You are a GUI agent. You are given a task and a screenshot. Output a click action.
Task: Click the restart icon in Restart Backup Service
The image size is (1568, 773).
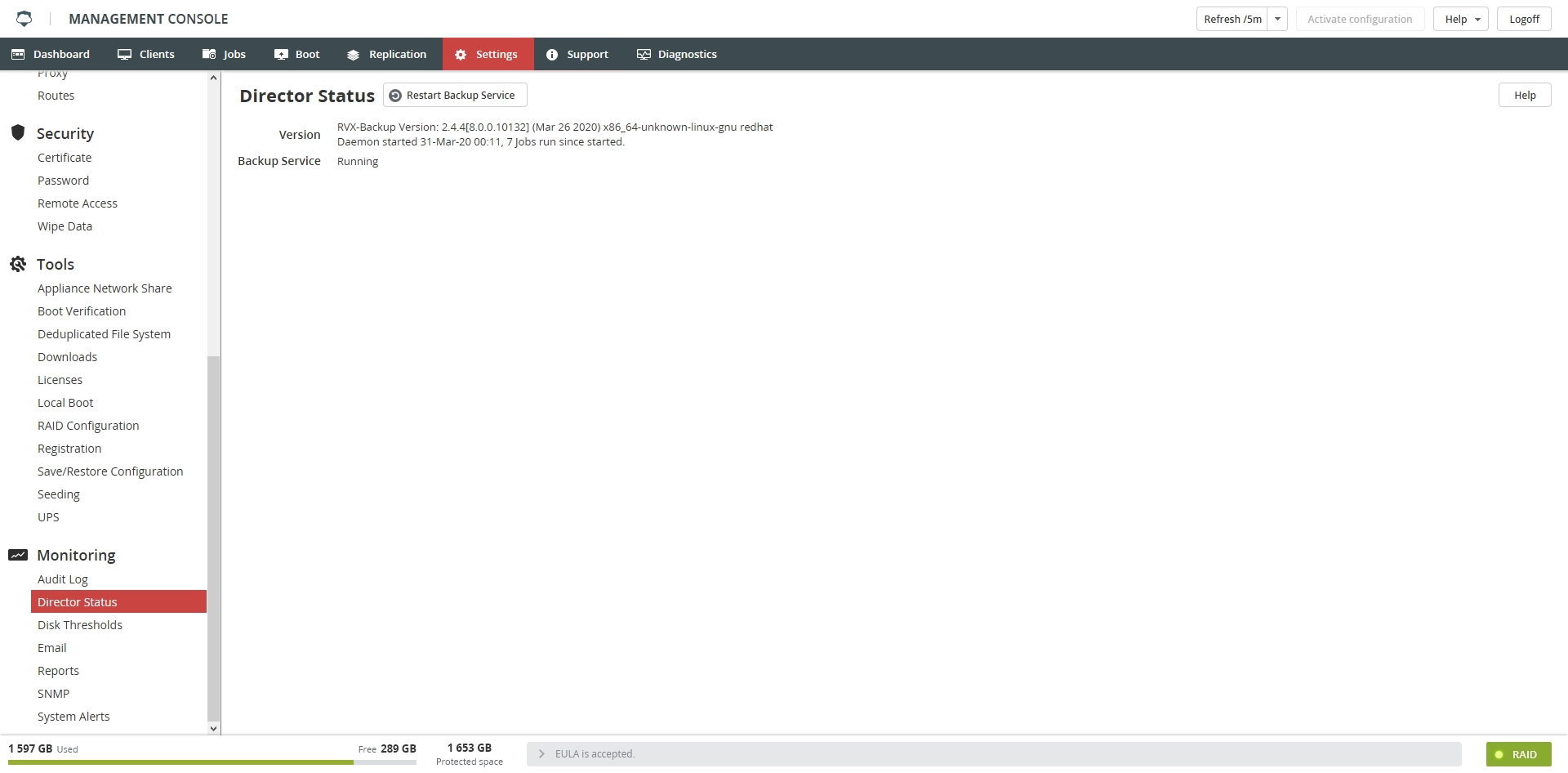point(395,96)
